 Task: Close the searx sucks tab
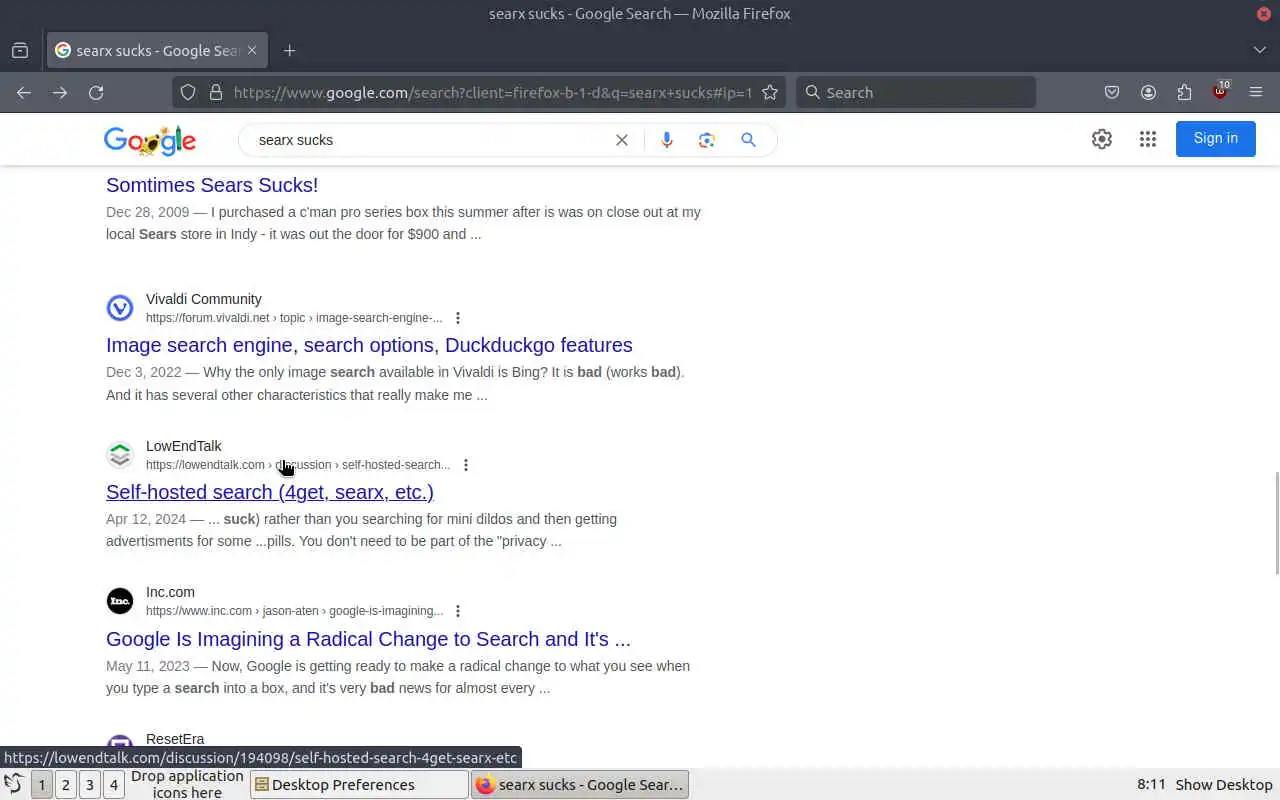click(x=252, y=50)
